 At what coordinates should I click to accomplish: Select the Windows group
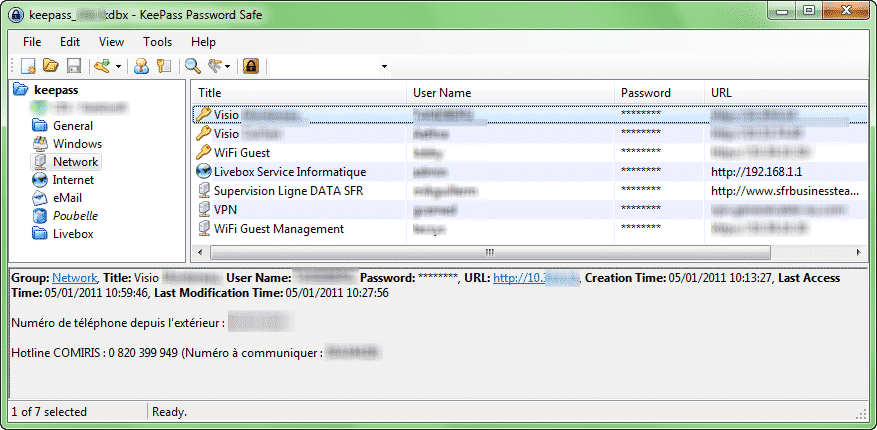77,144
